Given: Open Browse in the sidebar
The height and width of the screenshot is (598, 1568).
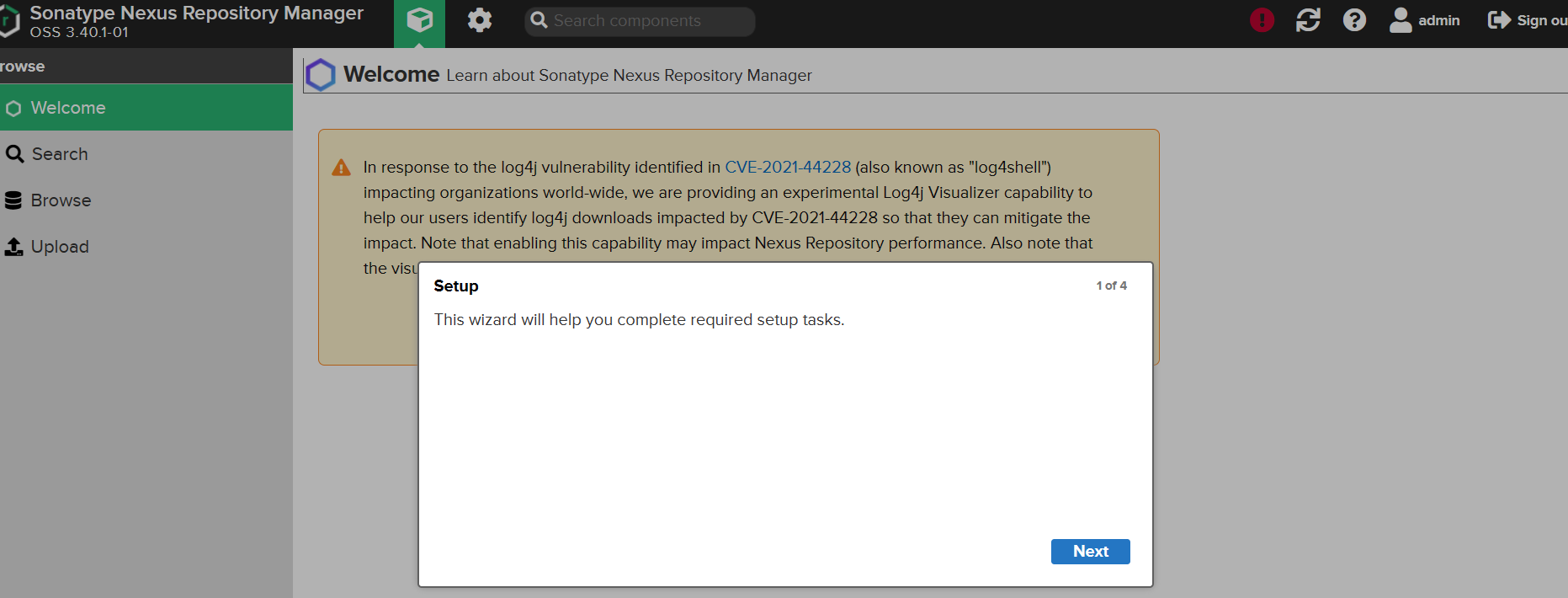Looking at the screenshot, I should pos(146,200).
